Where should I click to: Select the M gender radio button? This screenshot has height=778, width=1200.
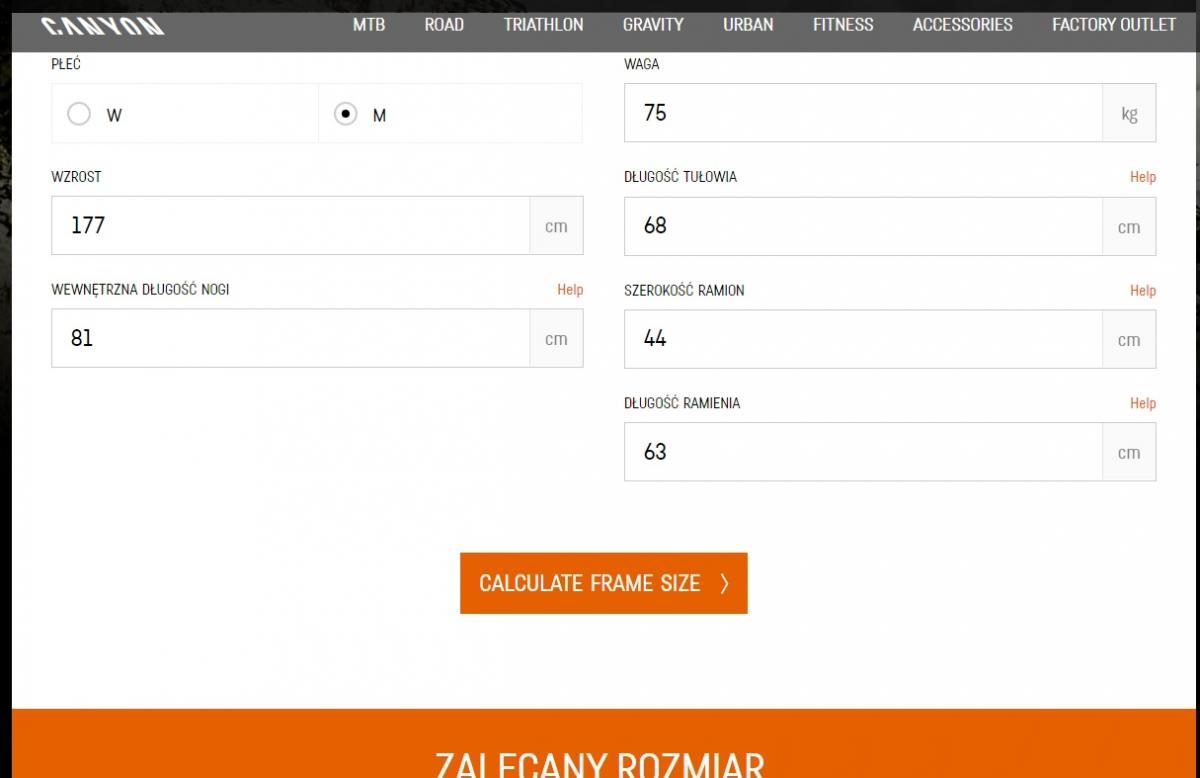tap(346, 114)
